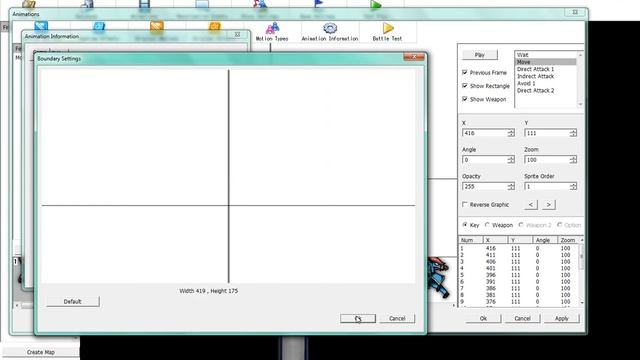
Task: Click the Play button
Action: coord(480,55)
